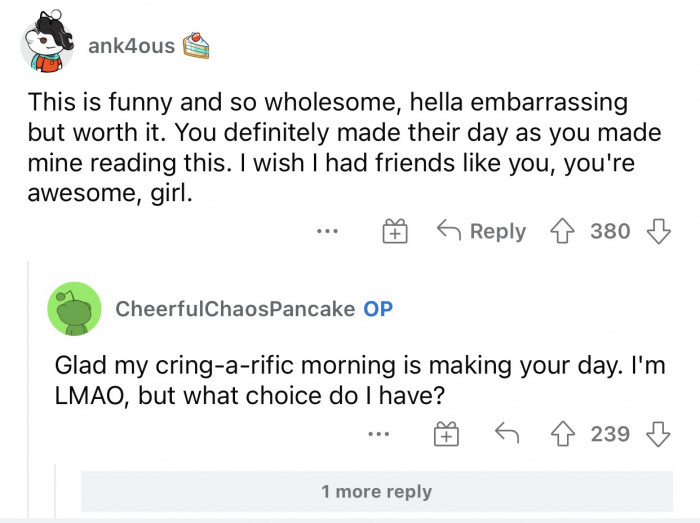Tap the reply arrow on CheerfulChaosPancake's comment

click(508, 433)
